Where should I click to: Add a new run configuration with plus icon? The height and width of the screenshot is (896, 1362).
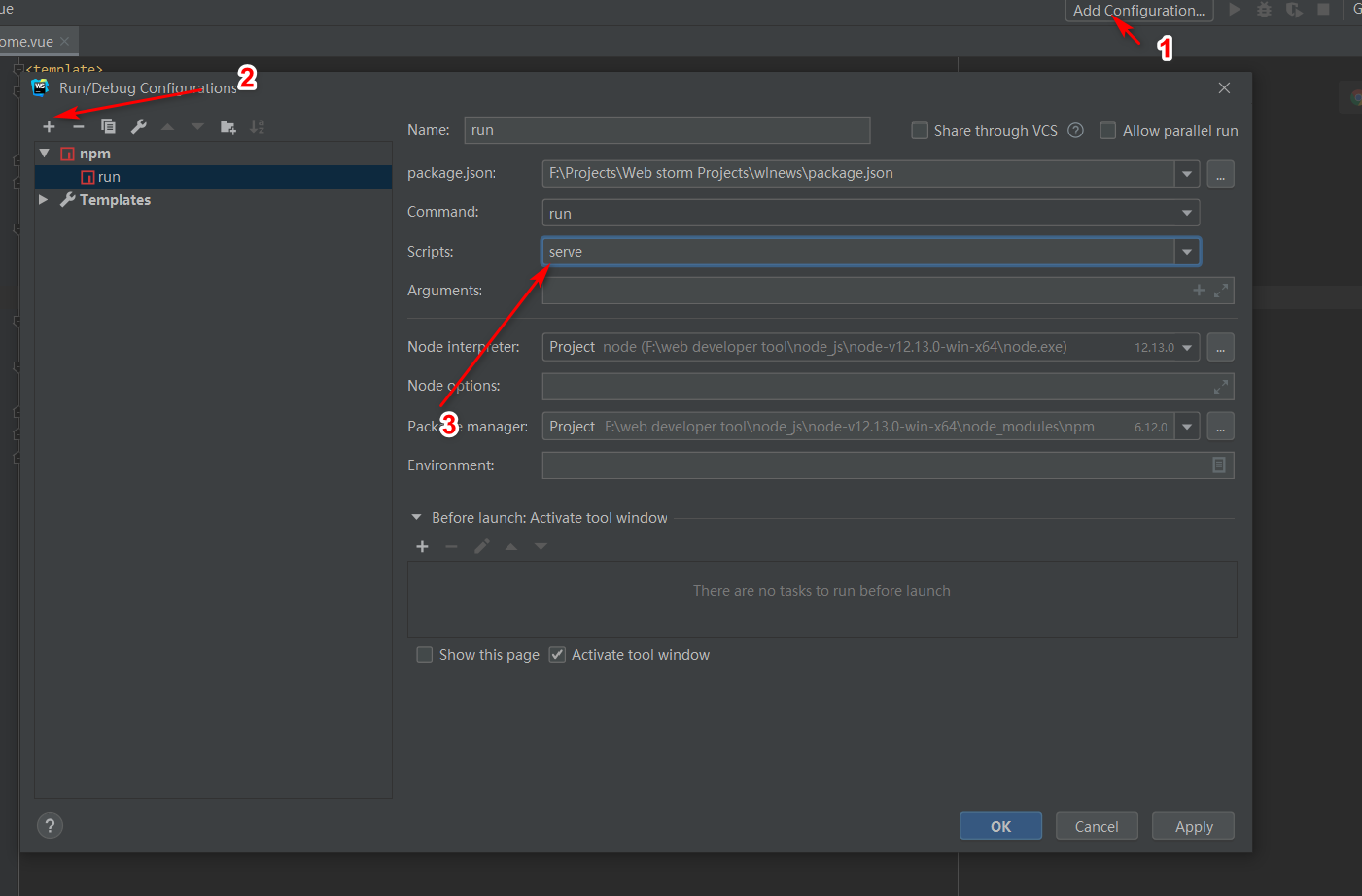[49, 127]
